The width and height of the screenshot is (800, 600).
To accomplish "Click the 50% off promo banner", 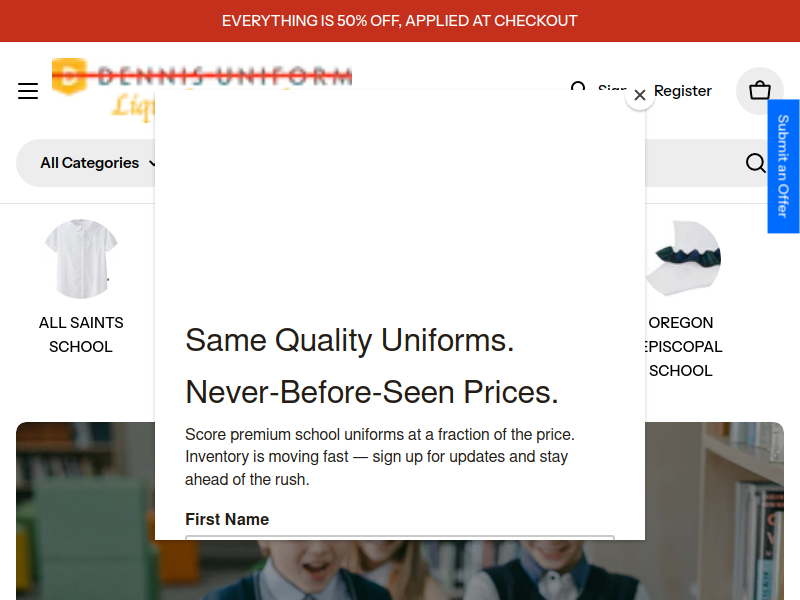I will point(400,21).
